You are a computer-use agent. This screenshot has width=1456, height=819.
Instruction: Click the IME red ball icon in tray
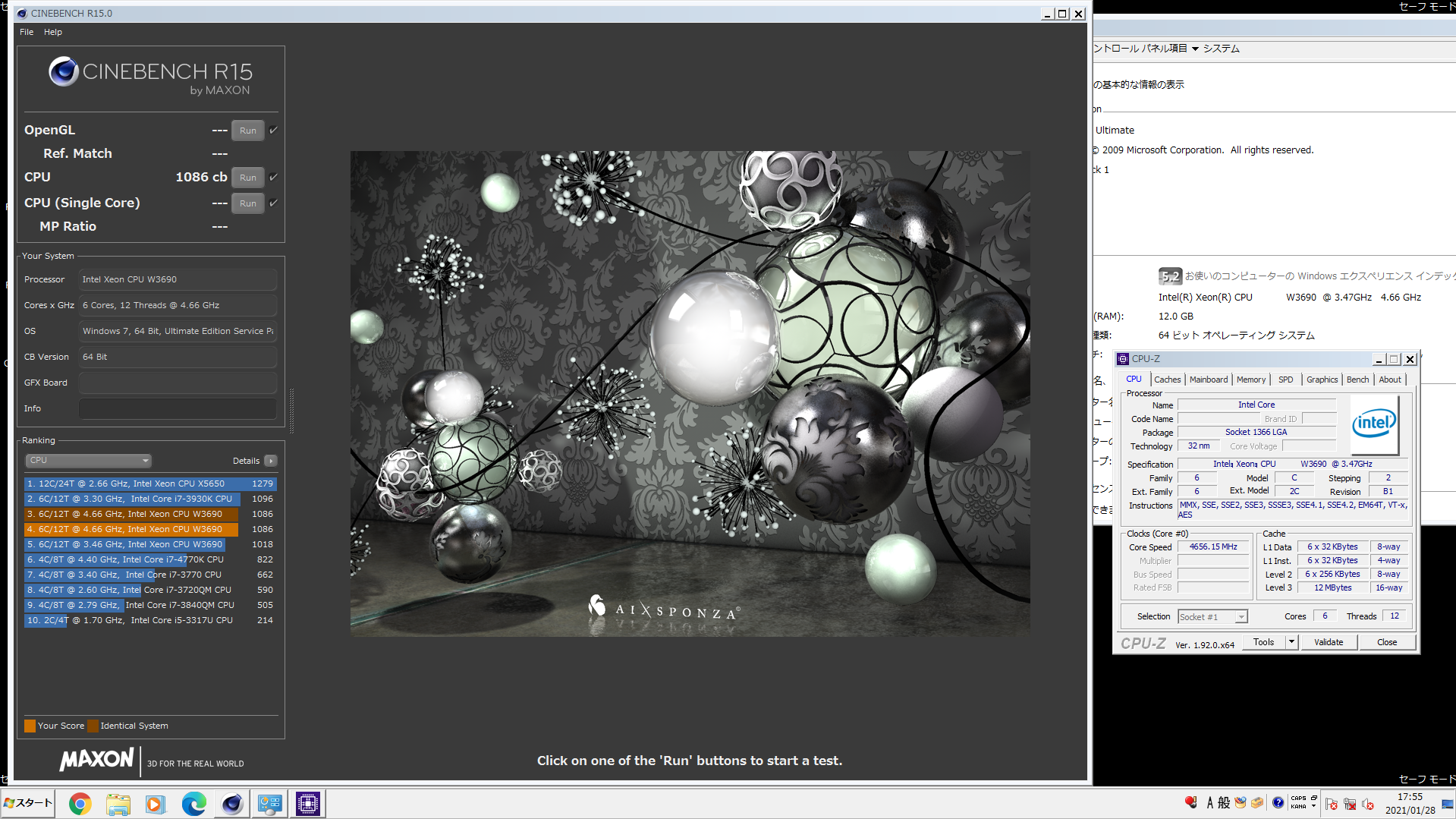1191,802
